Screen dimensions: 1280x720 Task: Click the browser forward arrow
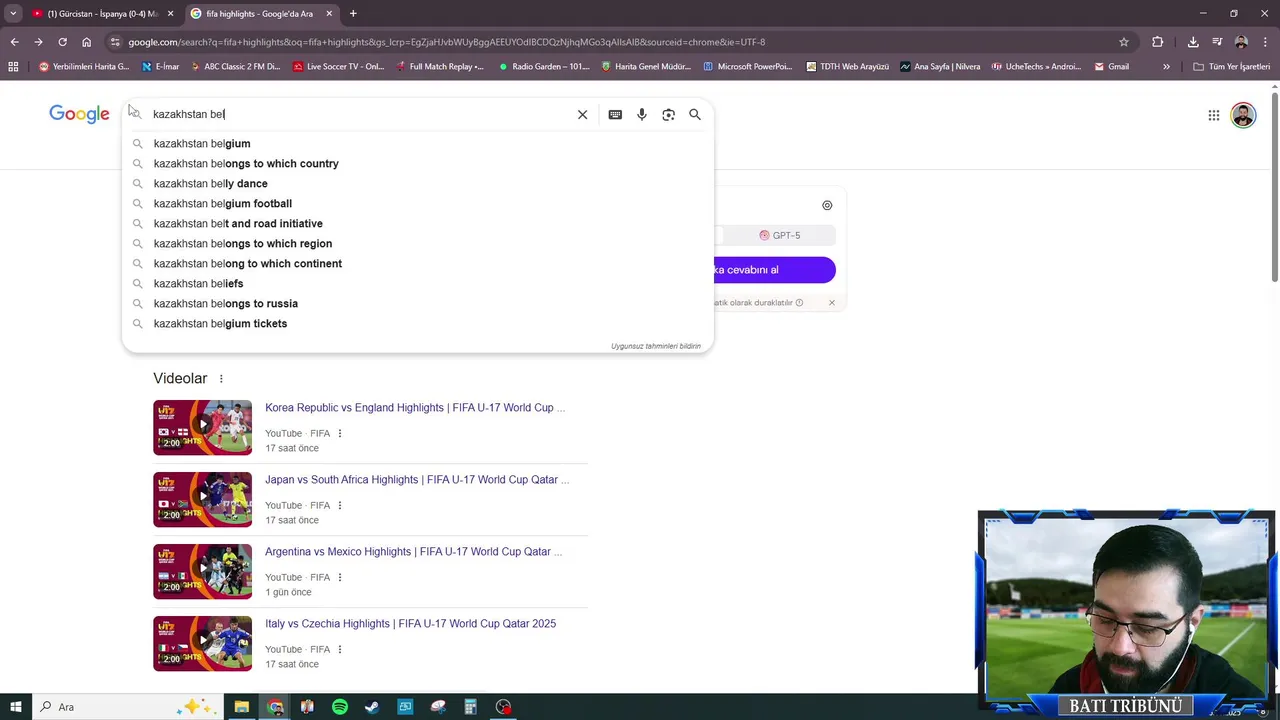click(x=38, y=42)
